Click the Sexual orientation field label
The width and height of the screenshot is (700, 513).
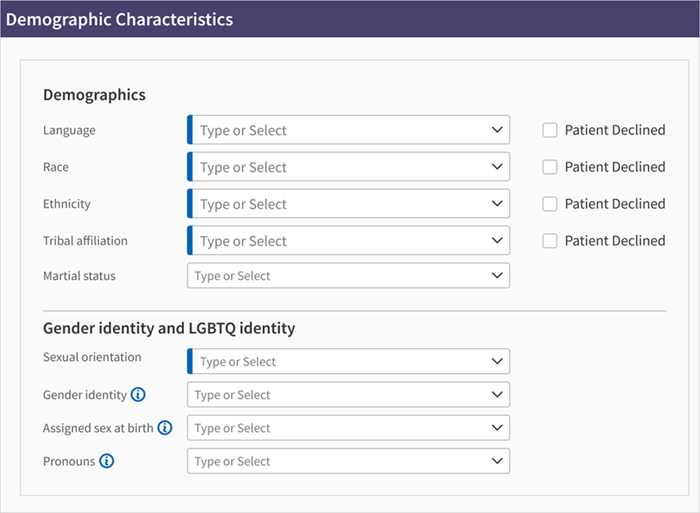click(x=92, y=357)
